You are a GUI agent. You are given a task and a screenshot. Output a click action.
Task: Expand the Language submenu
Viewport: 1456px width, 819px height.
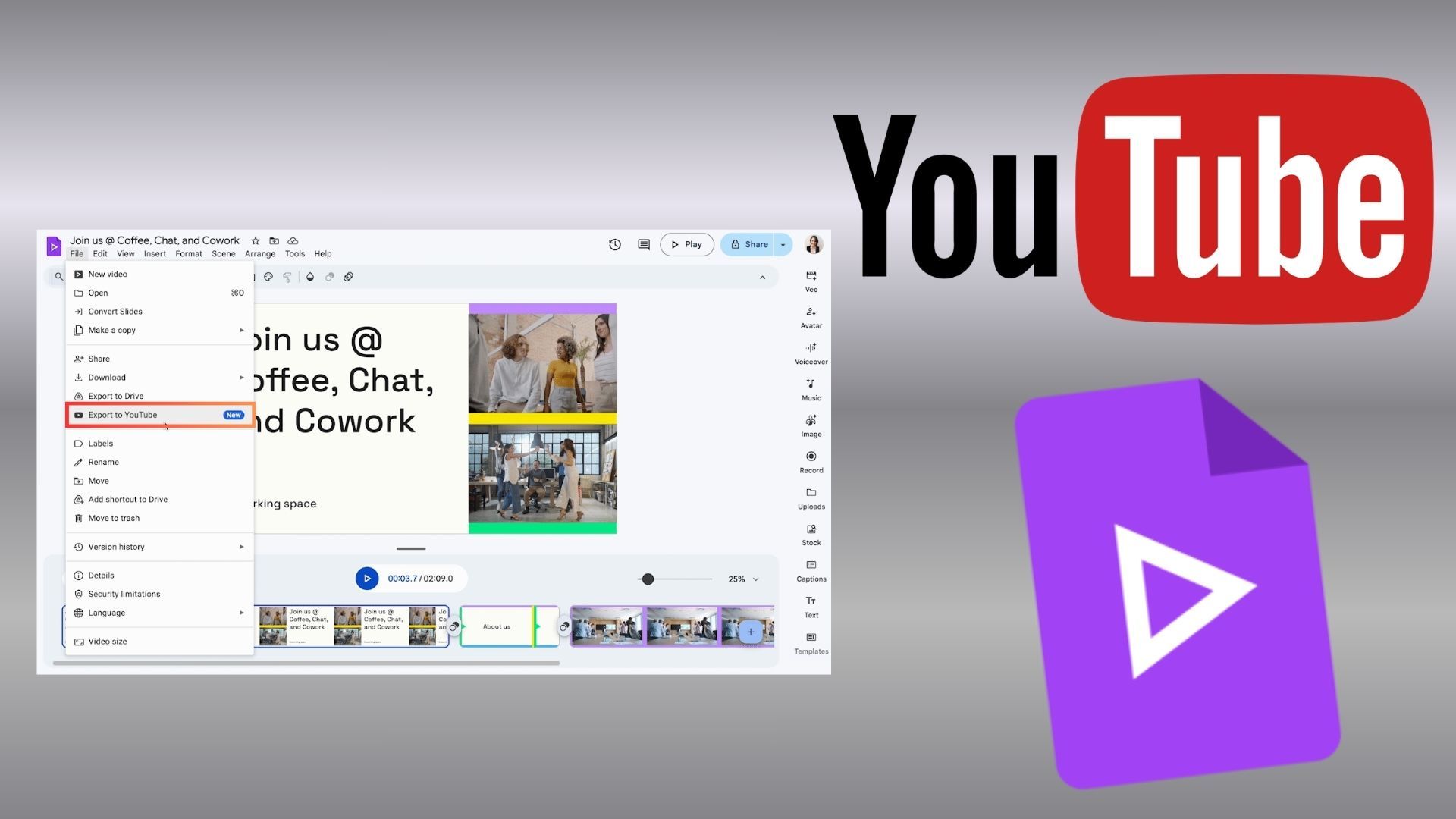click(x=160, y=613)
